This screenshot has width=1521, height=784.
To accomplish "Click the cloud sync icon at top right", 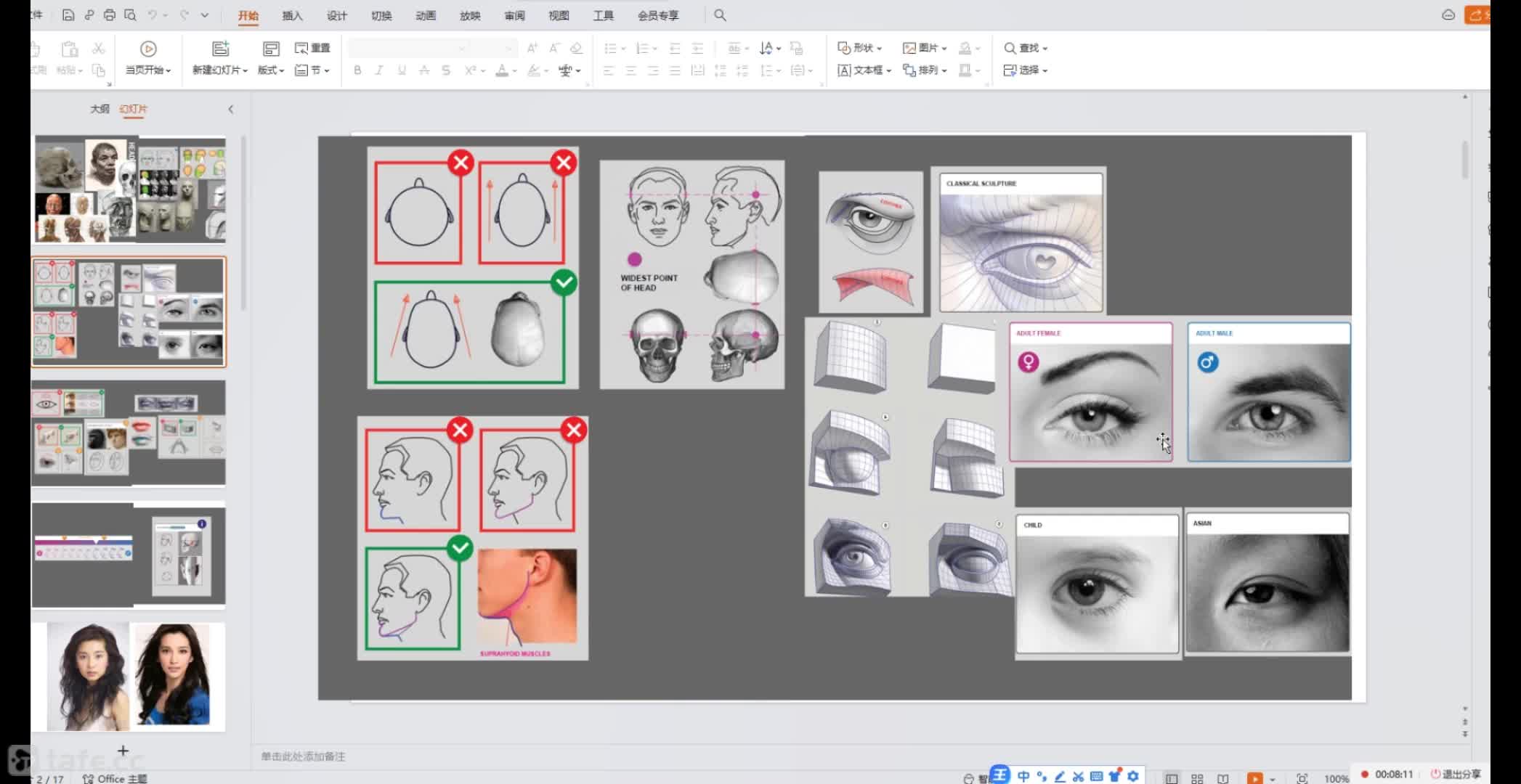I will 1448,15.
